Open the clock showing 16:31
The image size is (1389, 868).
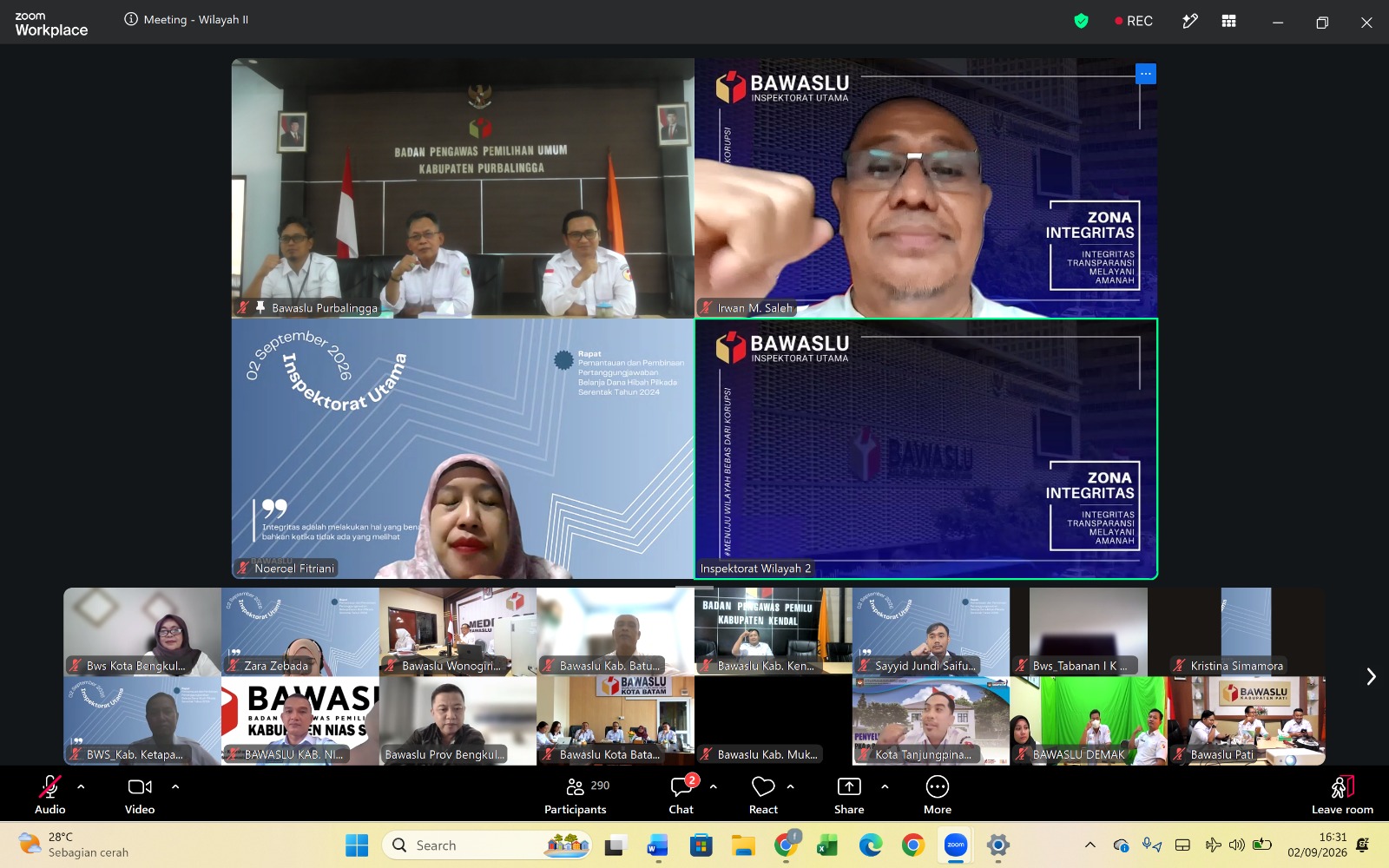[1317, 845]
